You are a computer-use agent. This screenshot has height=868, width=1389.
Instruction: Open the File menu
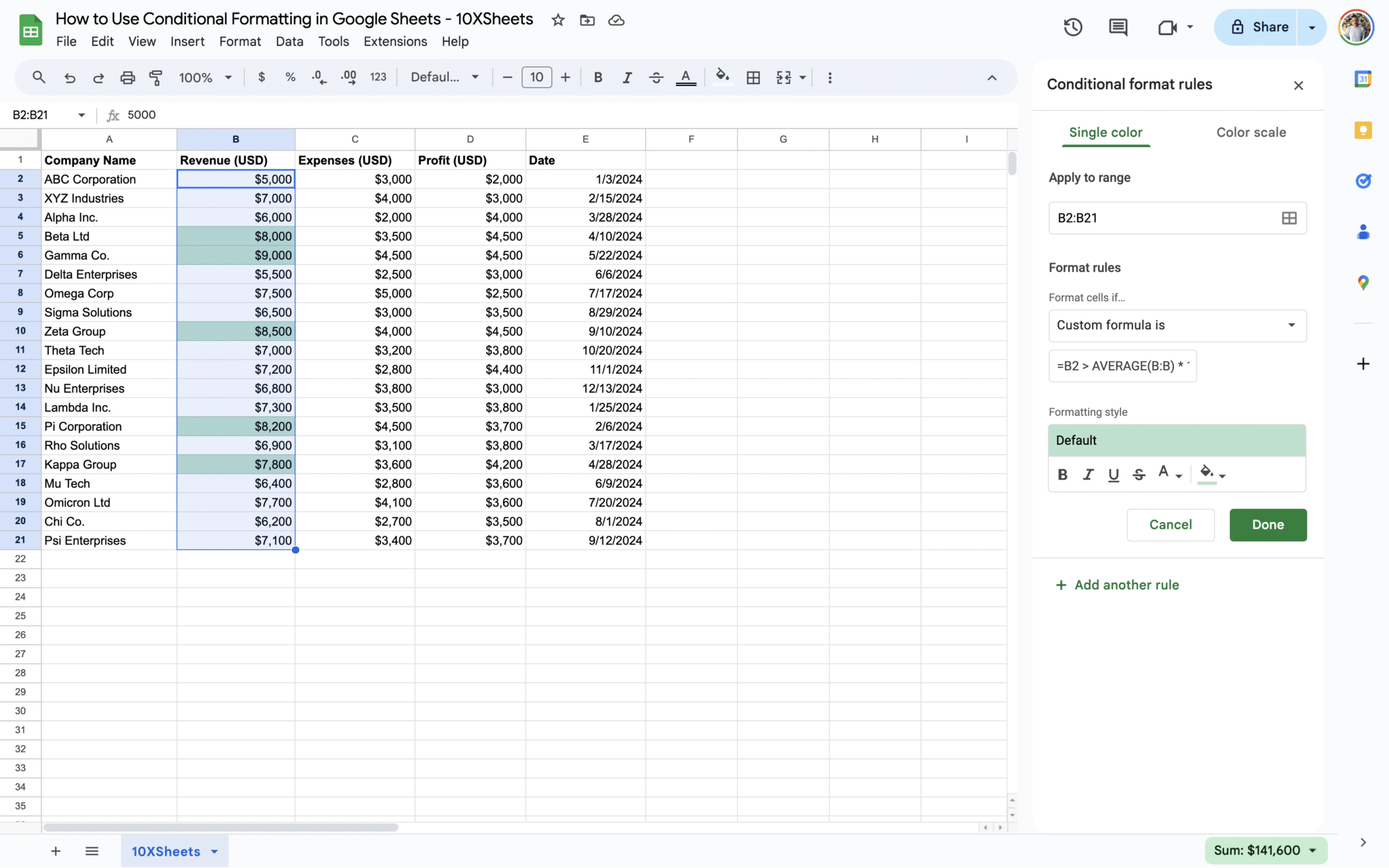click(x=66, y=41)
